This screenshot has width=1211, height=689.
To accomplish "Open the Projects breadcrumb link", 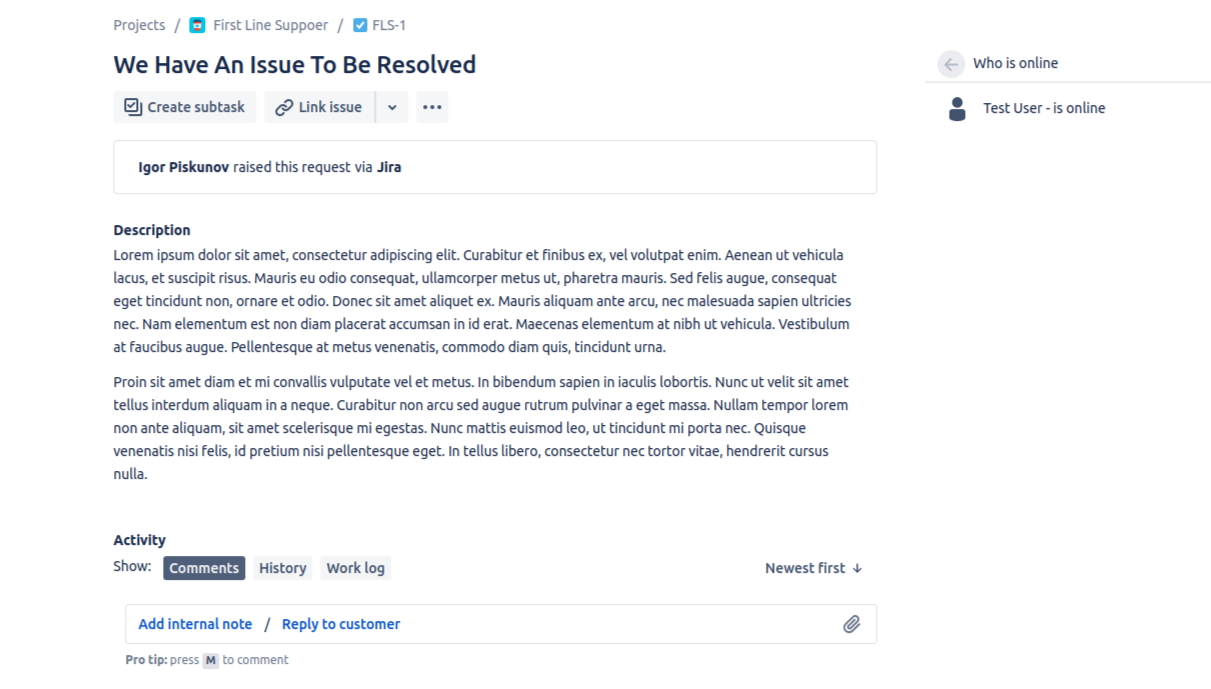I will [139, 25].
